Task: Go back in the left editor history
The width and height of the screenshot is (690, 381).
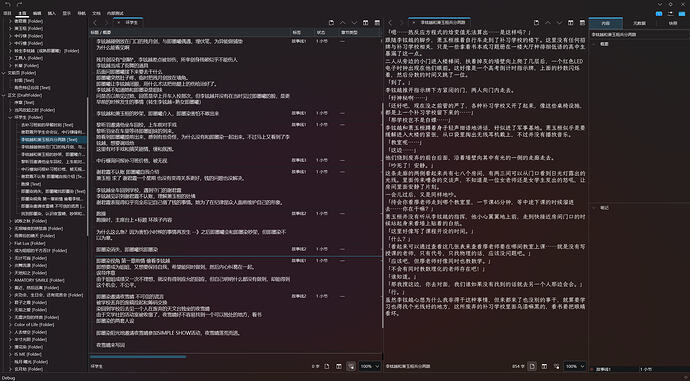Action: pos(95,22)
